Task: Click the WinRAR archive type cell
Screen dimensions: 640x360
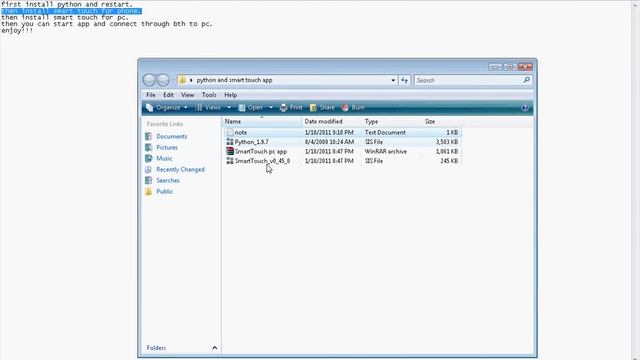Action: (386, 151)
